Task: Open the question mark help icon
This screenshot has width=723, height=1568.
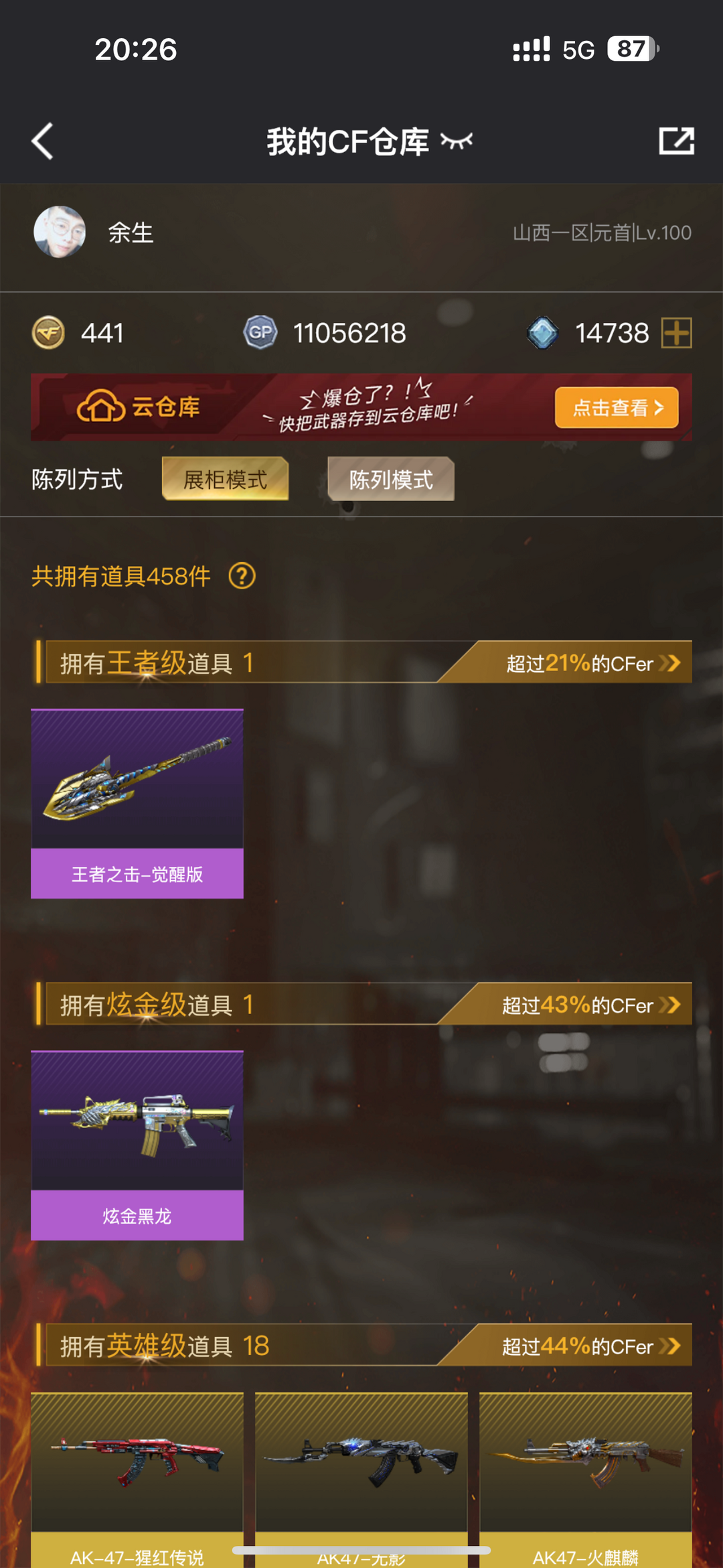Action: (x=242, y=576)
